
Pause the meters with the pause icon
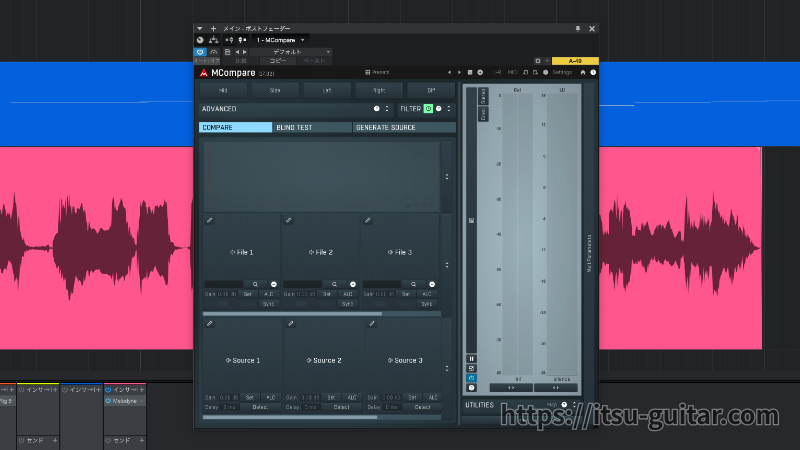pos(471,359)
